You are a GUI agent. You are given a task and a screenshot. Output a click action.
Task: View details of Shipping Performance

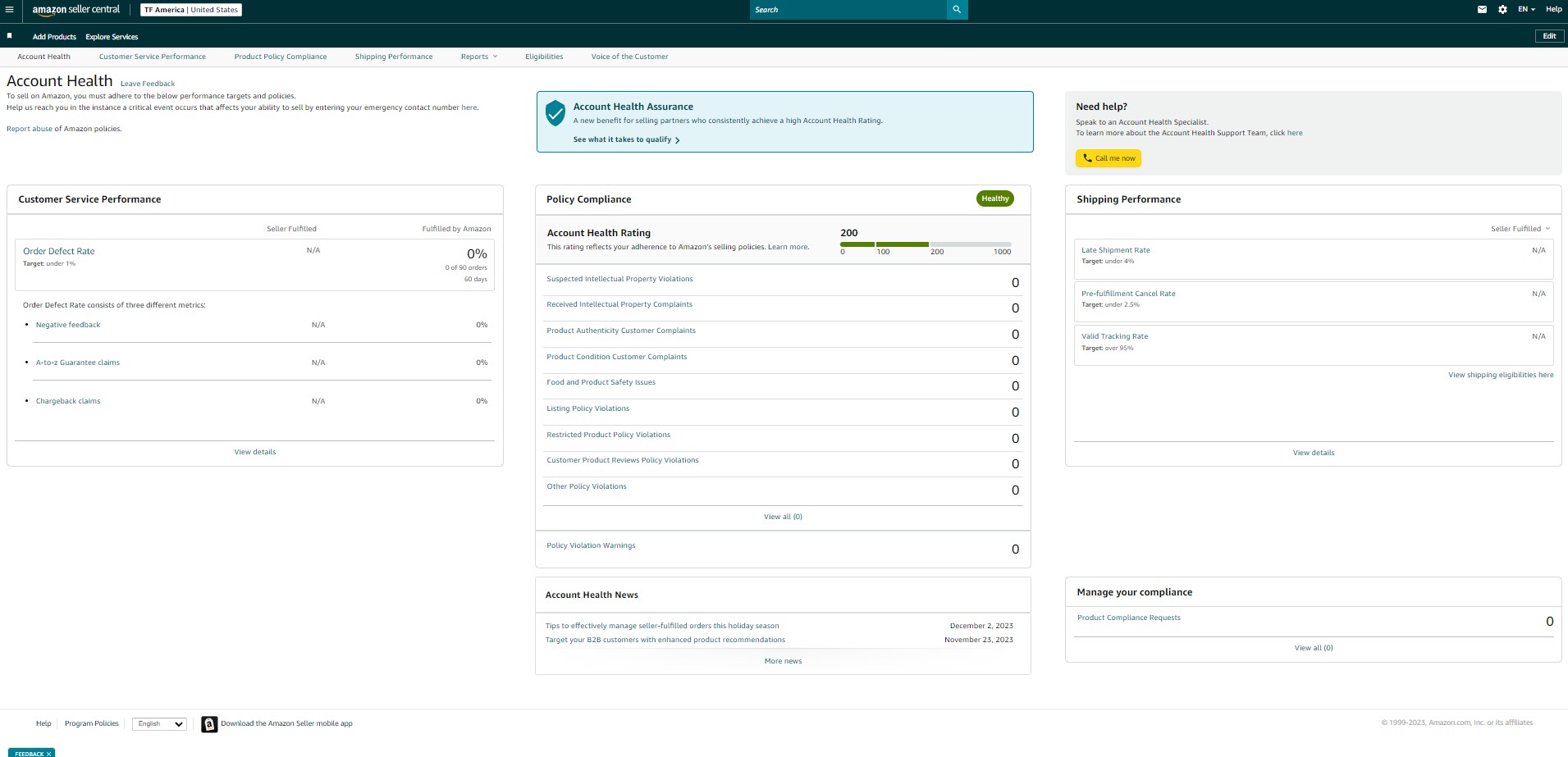pyautogui.click(x=1314, y=453)
